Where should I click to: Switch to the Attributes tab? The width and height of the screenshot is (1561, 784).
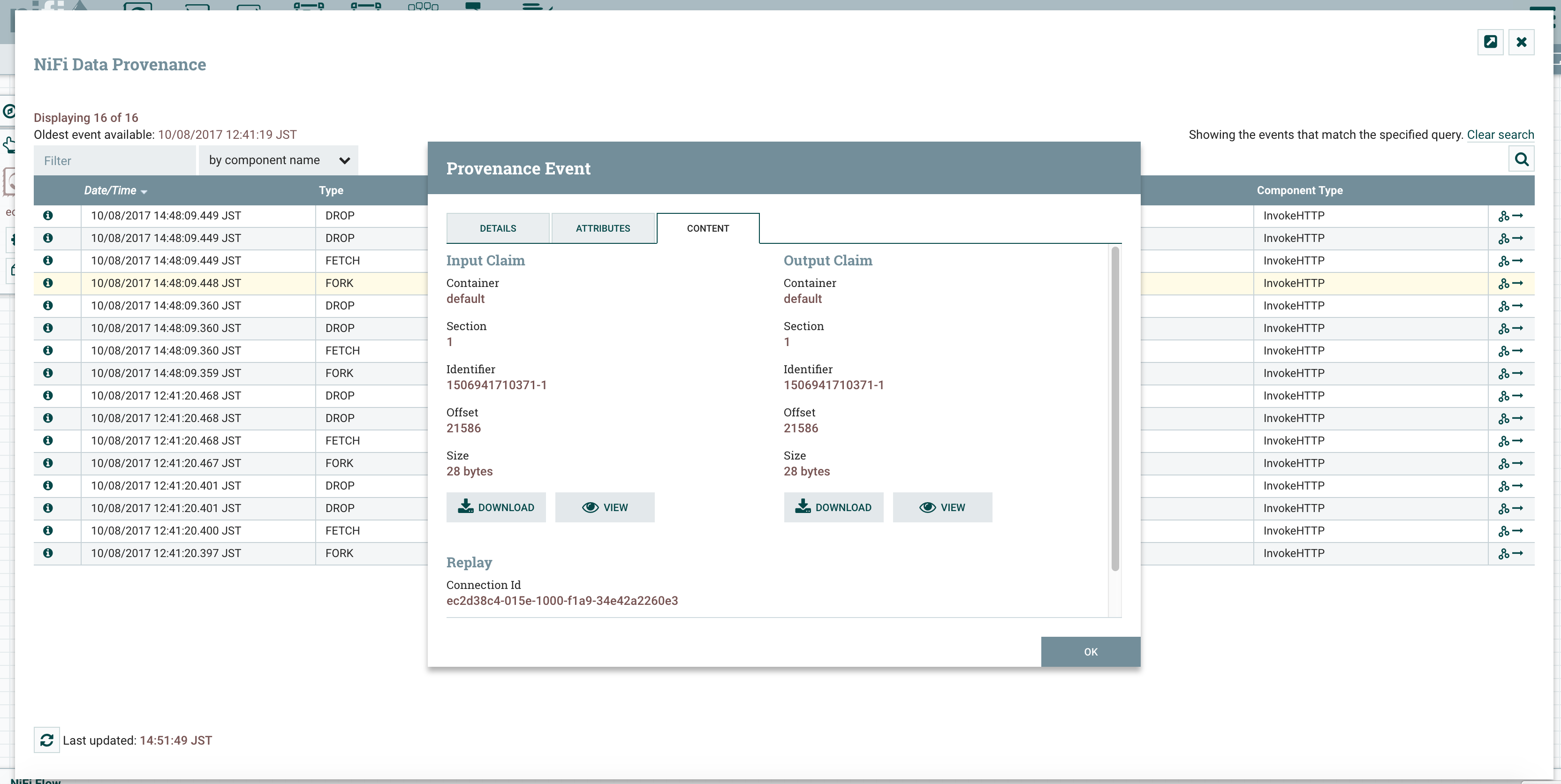click(602, 228)
